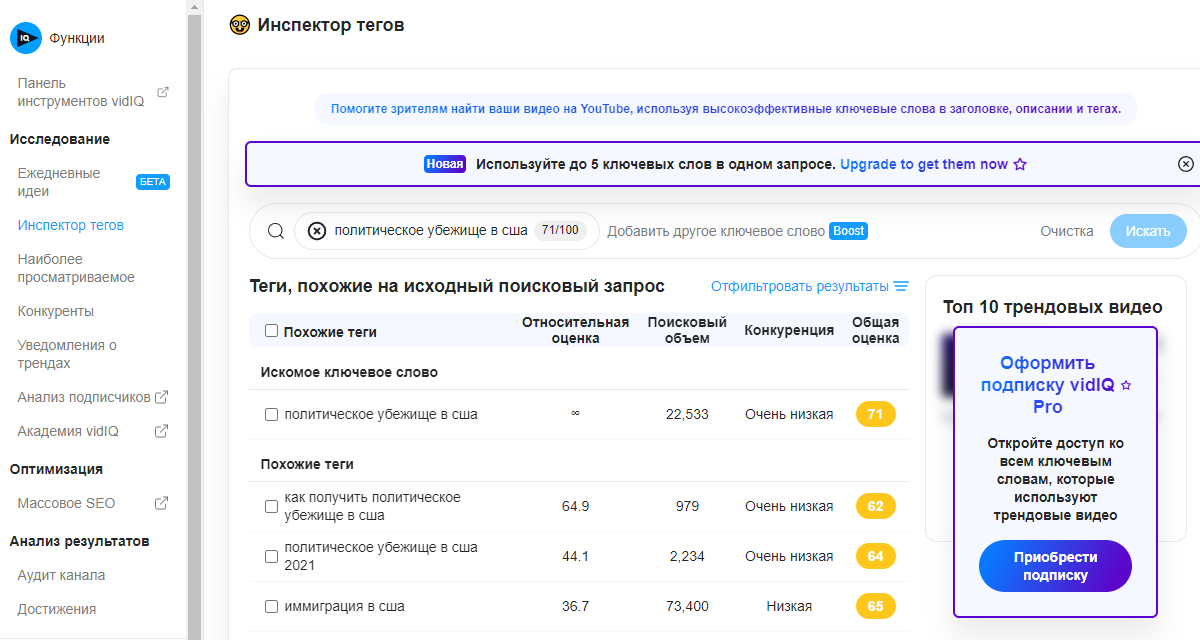
Task: Check политическое убежище в сша 2021 checkbox
Action: (x=271, y=556)
